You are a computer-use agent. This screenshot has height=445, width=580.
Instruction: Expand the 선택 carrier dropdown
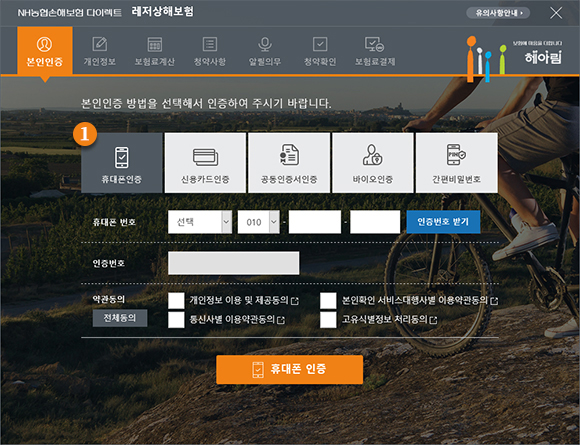(200, 222)
